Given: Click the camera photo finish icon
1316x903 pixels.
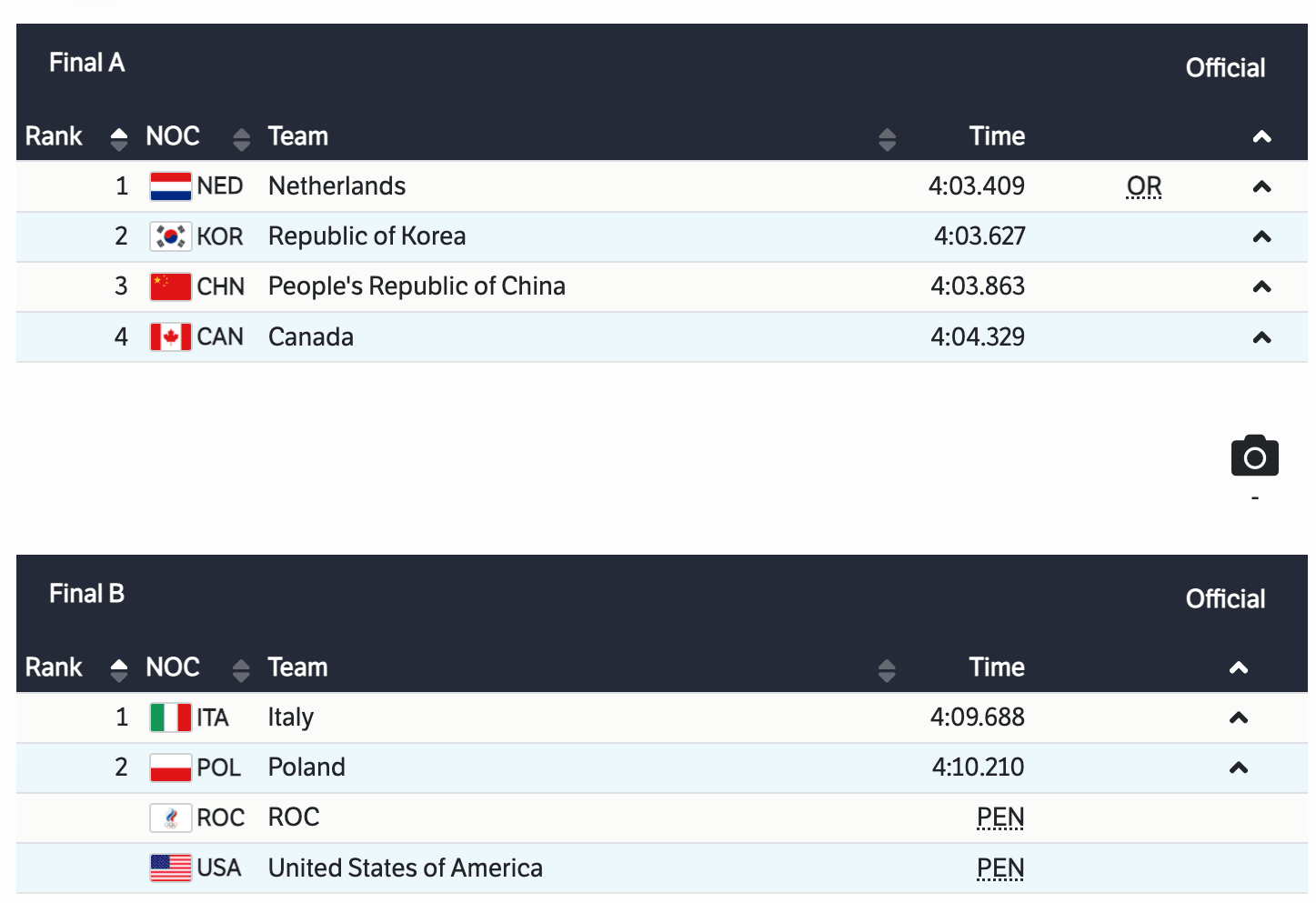Looking at the screenshot, I should pyautogui.click(x=1254, y=456).
